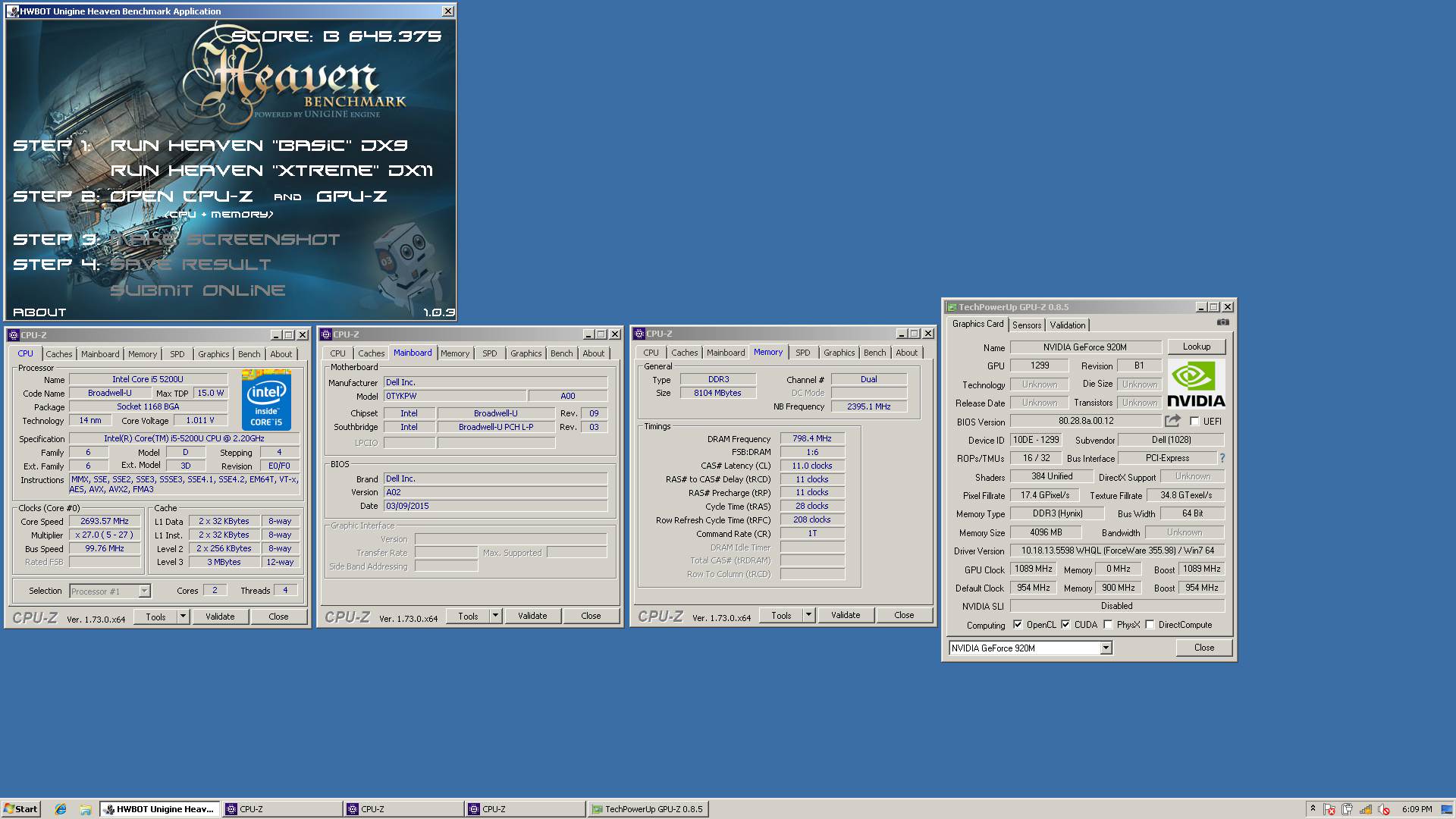Open Tools dropdown arrow in CPU-Z CPU window
Image resolution: width=1456 pixels, height=819 pixels.
183,617
